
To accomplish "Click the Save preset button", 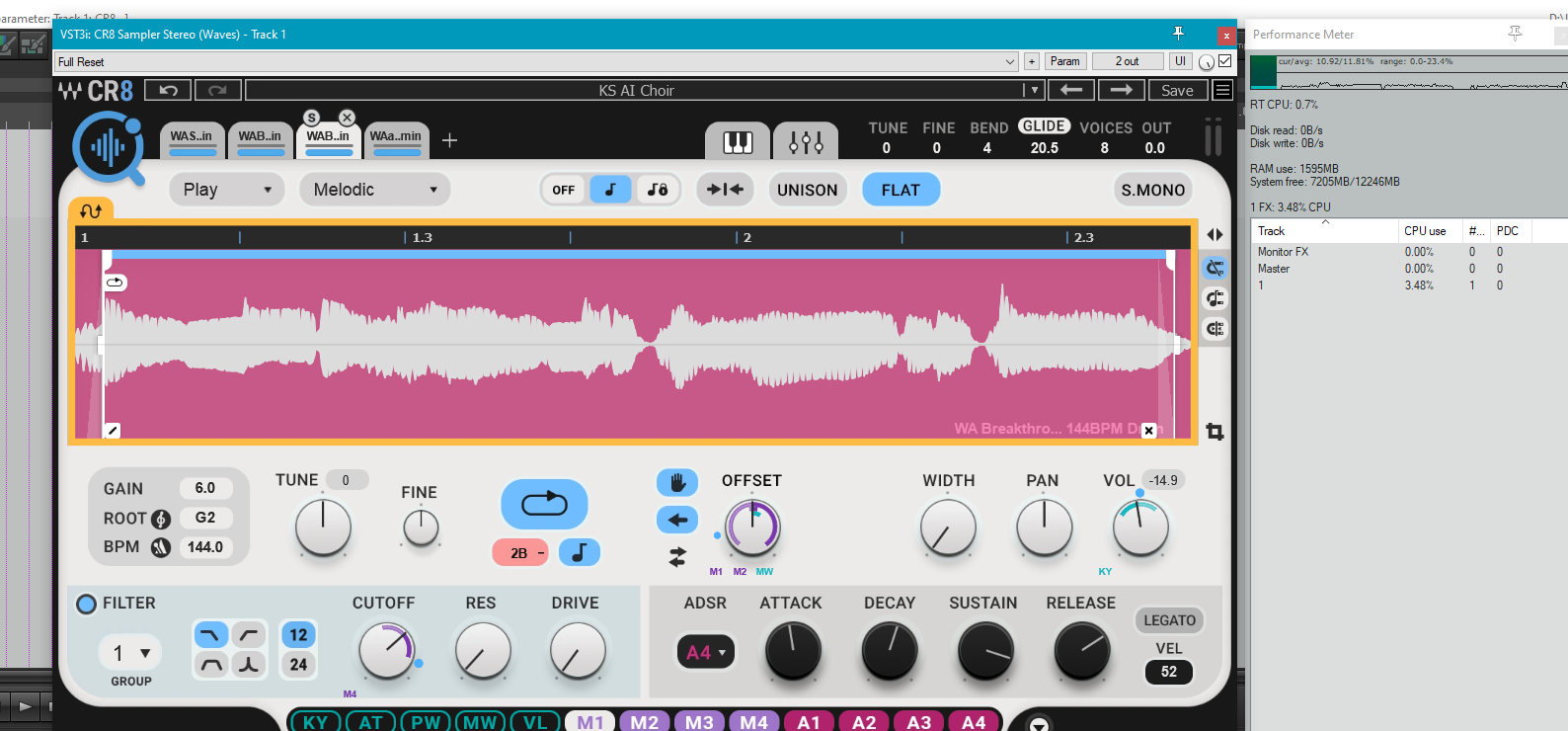I will tap(1177, 90).
